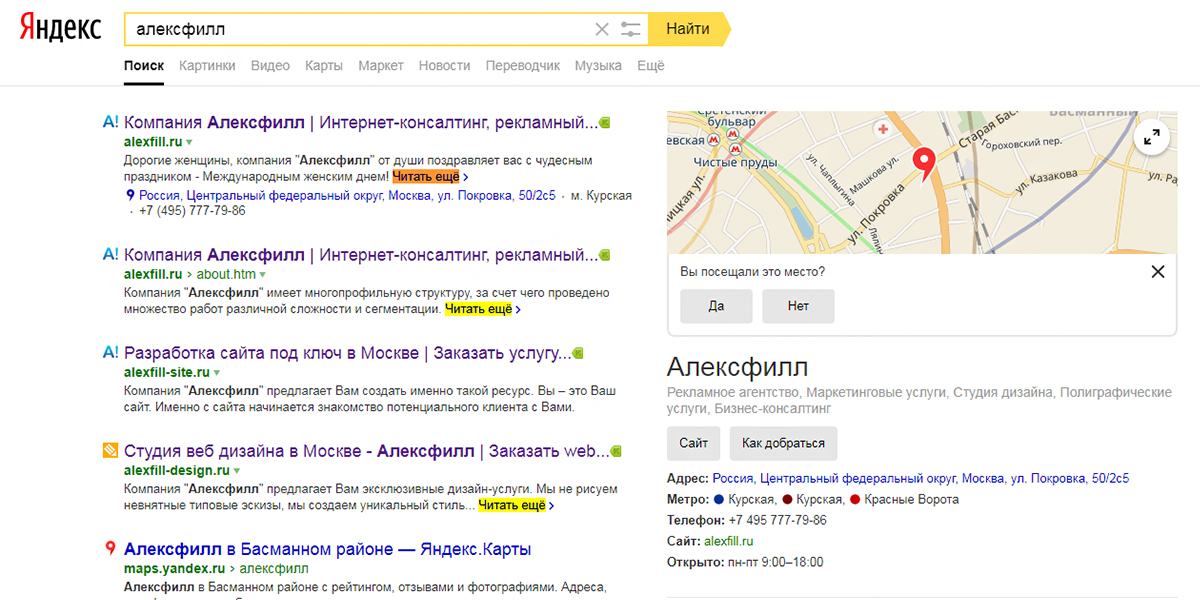This screenshot has width=1200, height=600.
Task: Click favicon of the alexfill.ru about.htm result
Action: (111, 255)
